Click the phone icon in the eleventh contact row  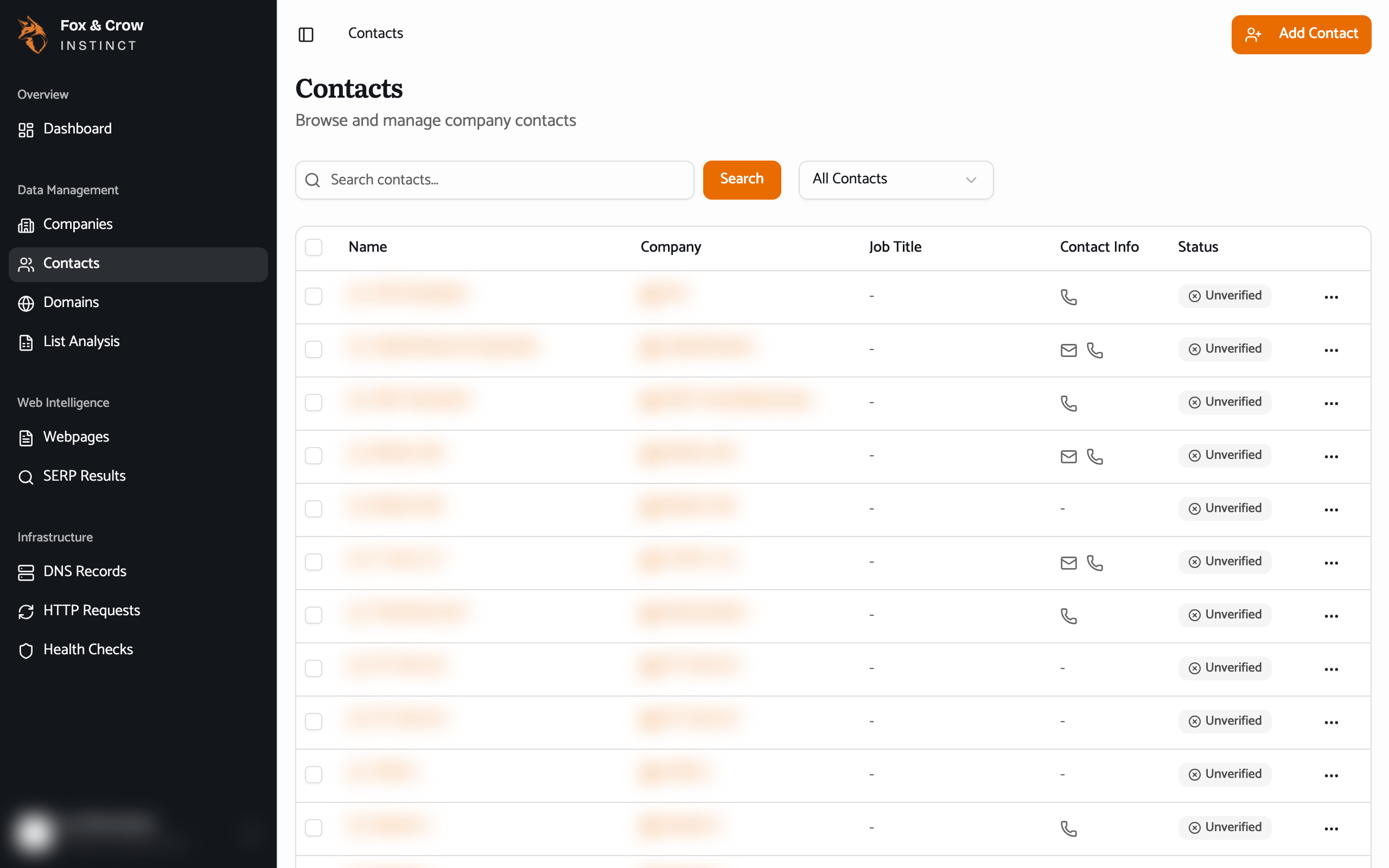click(1068, 828)
